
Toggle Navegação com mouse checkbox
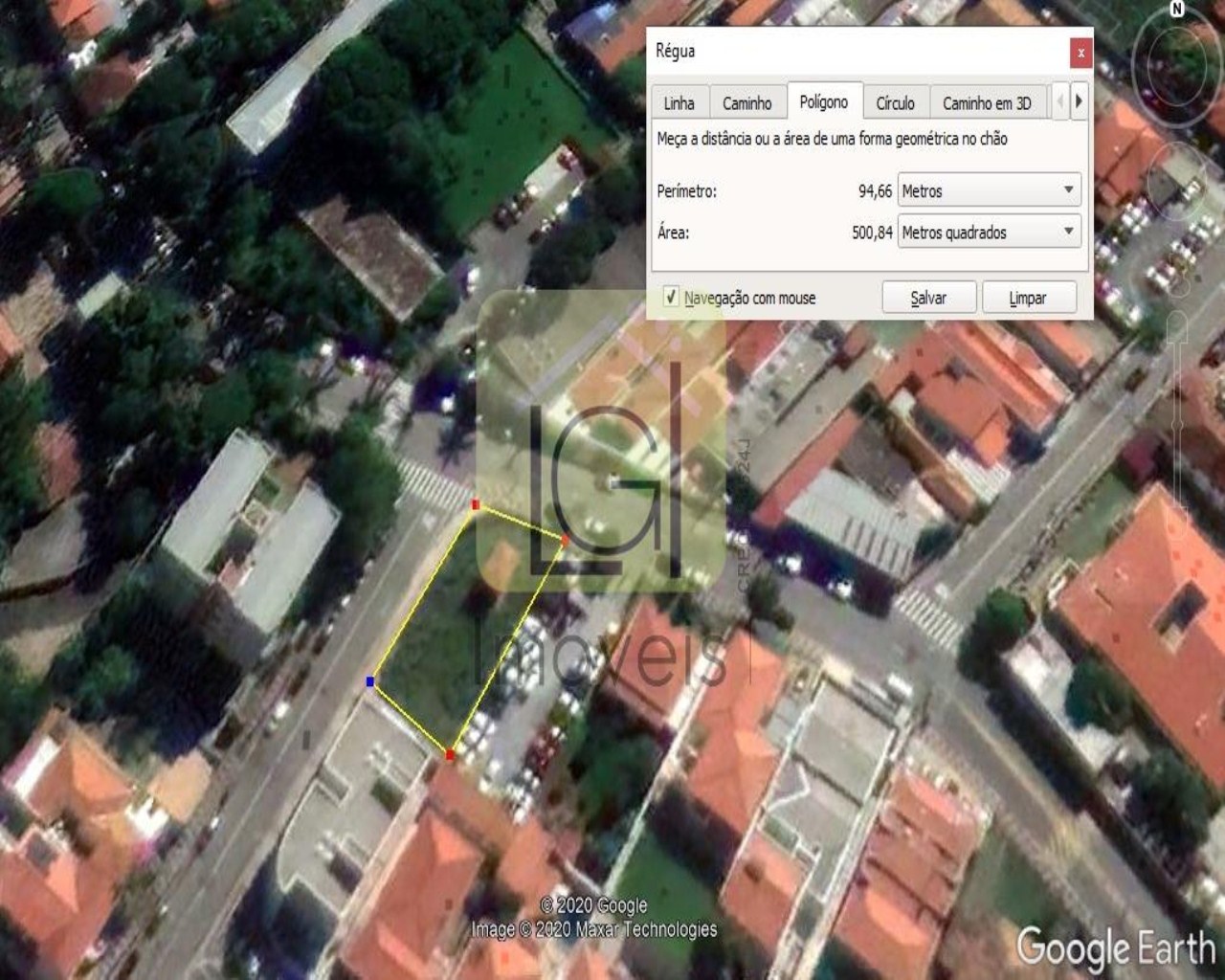tap(672, 297)
